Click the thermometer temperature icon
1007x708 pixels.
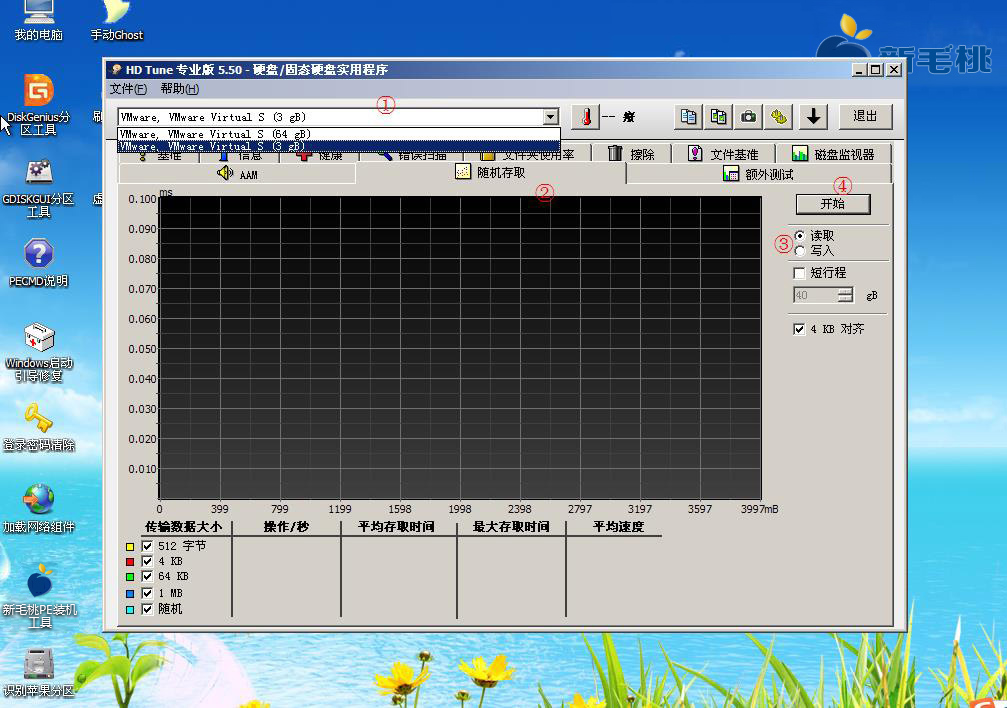coord(586,117)
